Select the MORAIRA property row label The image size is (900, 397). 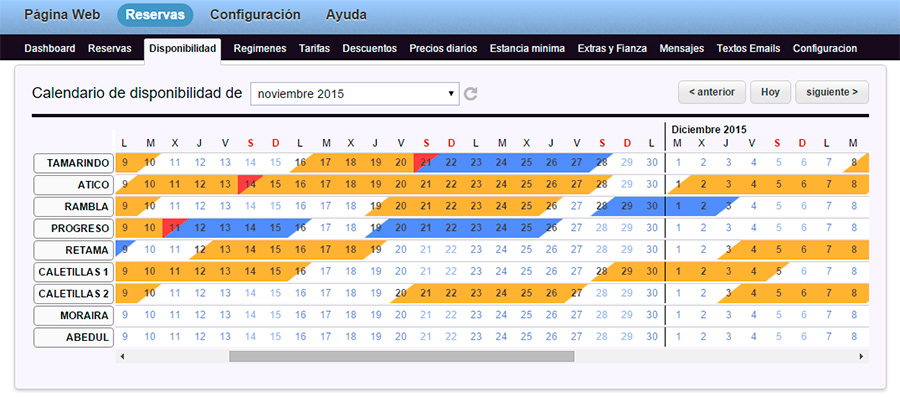point(72,316)
